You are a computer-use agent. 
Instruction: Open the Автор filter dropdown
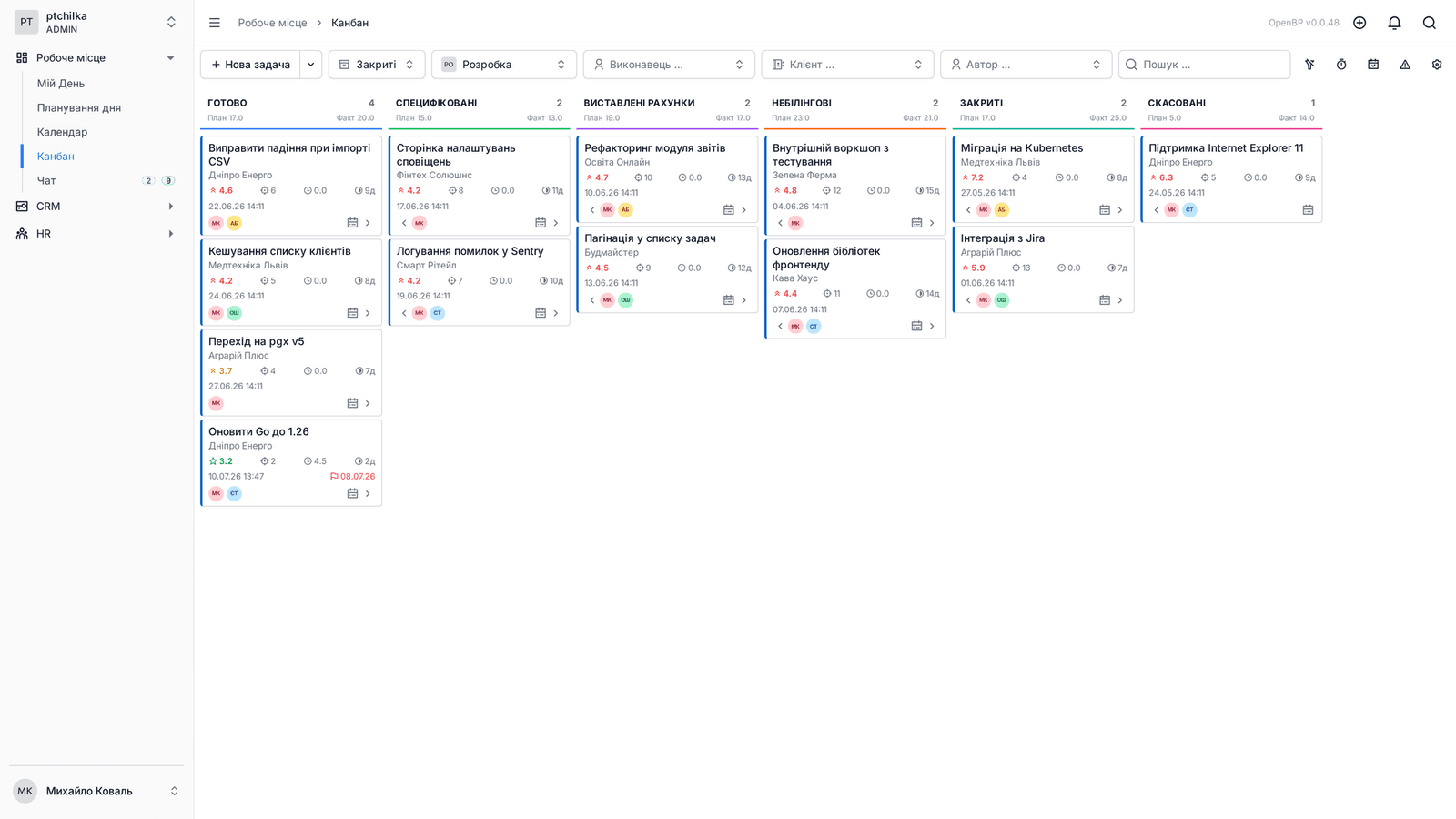[x=1026, y=65]
